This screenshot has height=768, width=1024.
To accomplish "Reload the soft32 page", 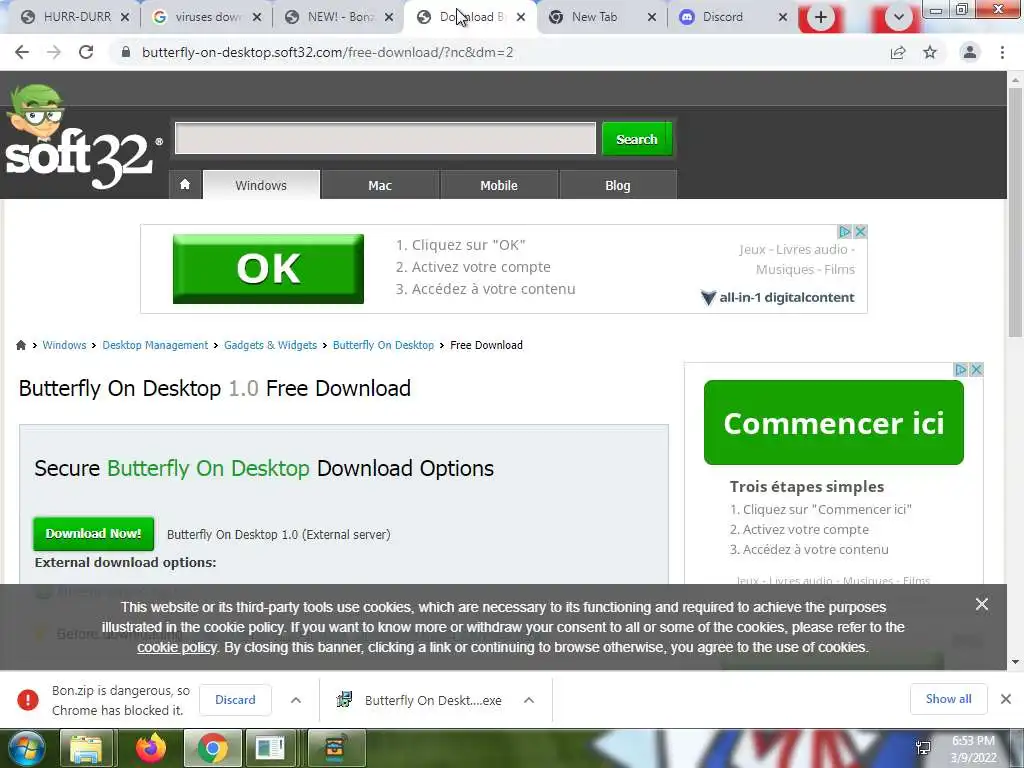I will 86,52.
